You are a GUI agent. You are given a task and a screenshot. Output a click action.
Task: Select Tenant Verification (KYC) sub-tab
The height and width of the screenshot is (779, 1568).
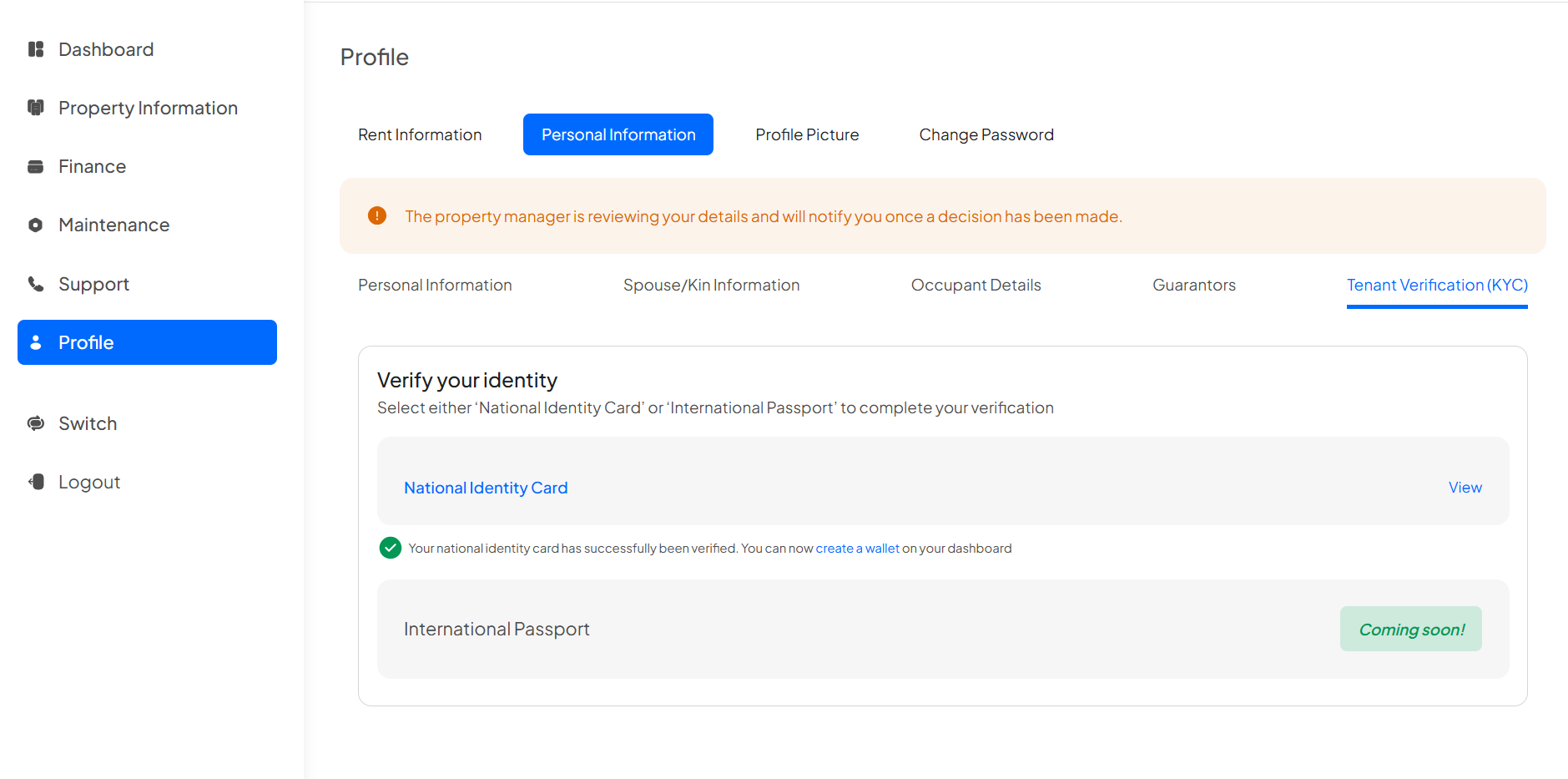tap(1436, 285)
